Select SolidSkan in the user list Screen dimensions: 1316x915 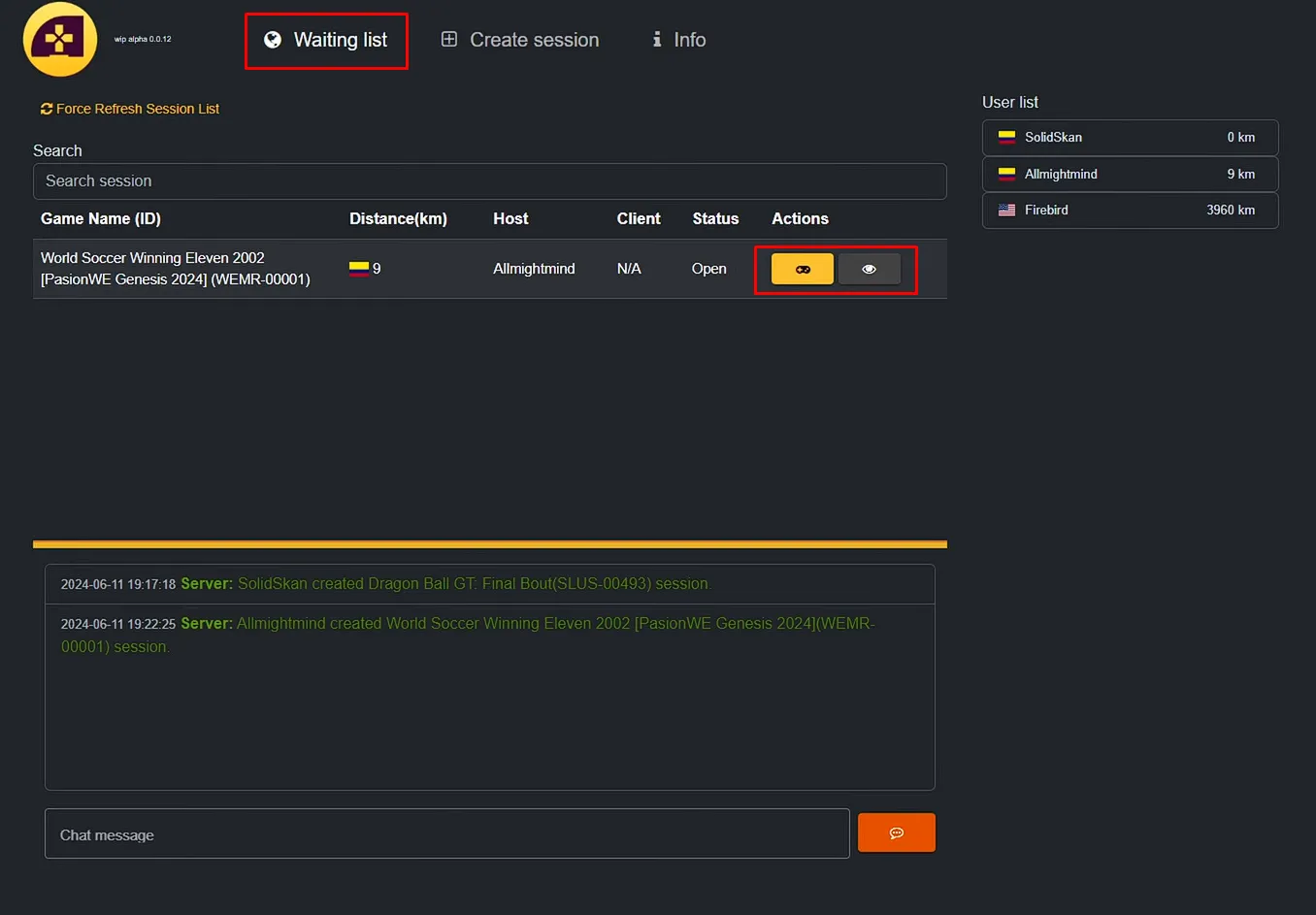[x=1131, y=138]
